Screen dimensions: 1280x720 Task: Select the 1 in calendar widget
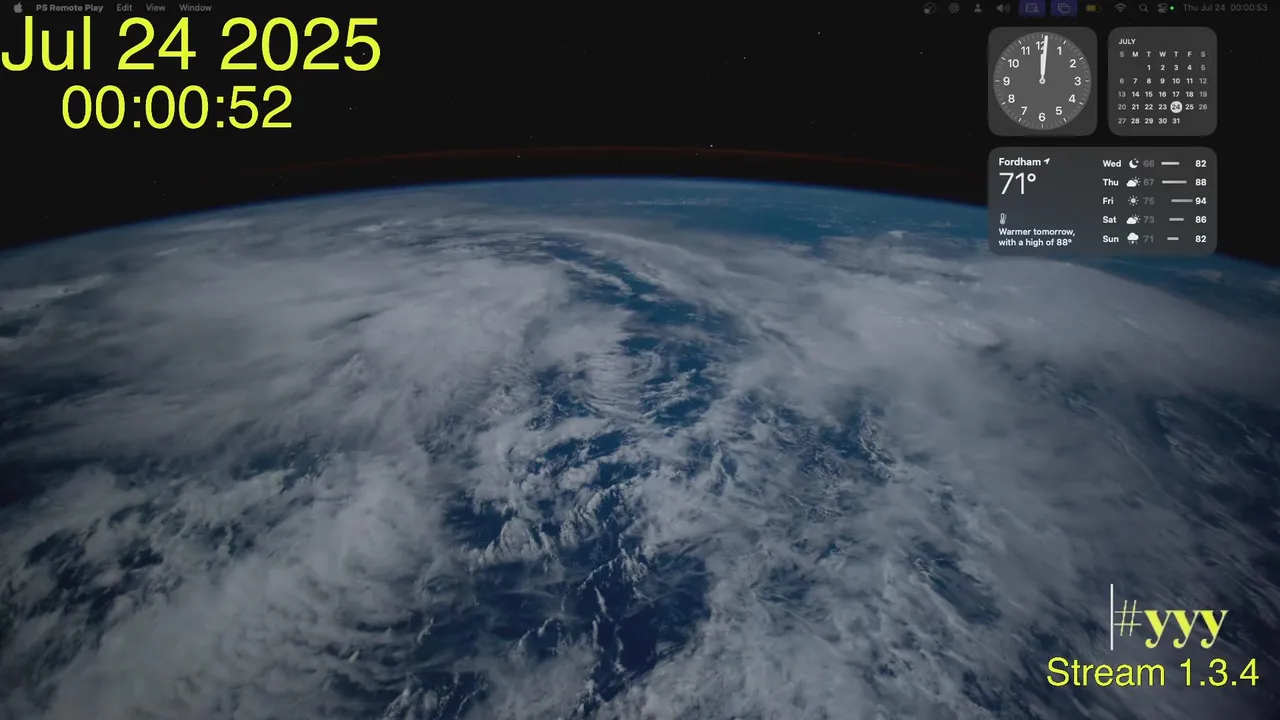click(1149, 67)
